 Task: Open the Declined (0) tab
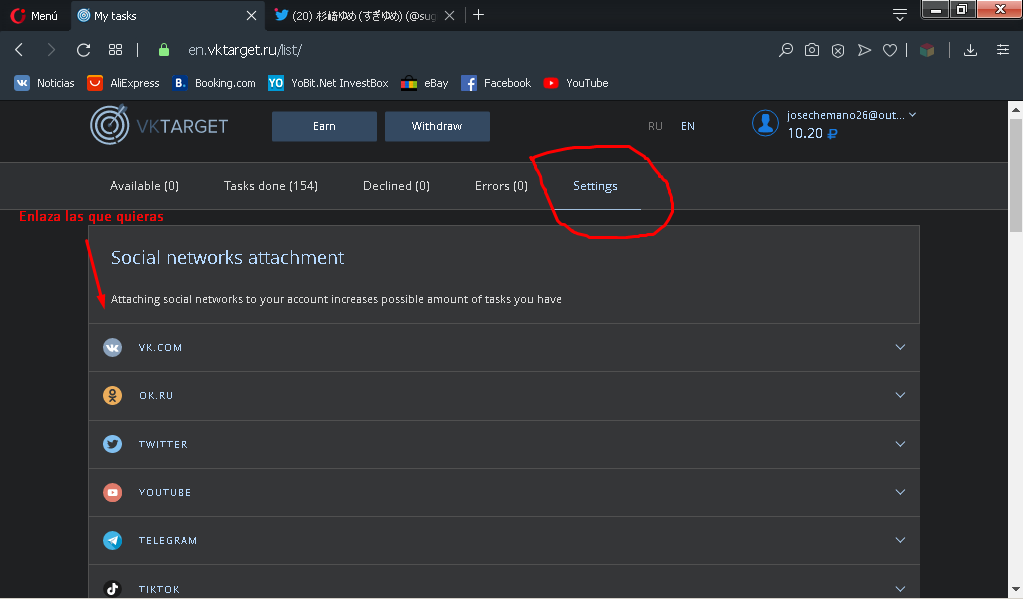tap(396, 186)
